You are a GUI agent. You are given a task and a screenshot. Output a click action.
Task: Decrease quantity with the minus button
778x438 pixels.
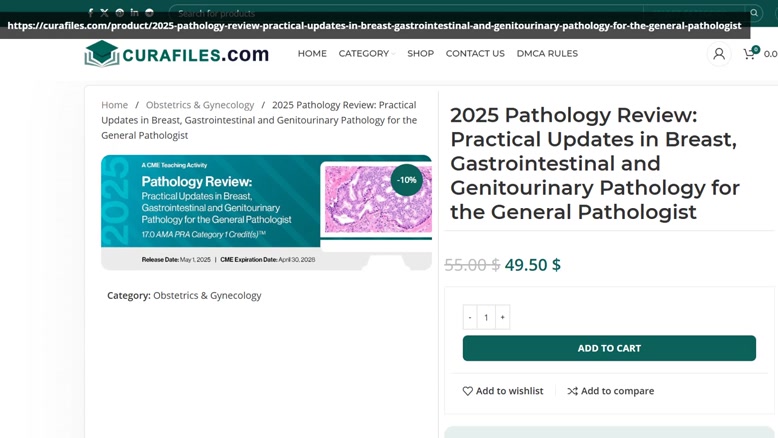point(470,317)
